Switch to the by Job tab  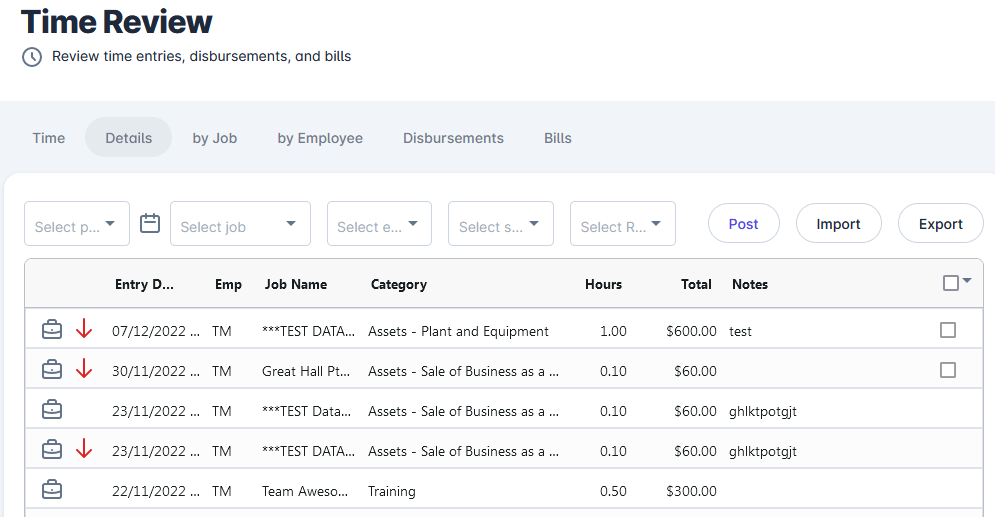(x=215, y=138)
